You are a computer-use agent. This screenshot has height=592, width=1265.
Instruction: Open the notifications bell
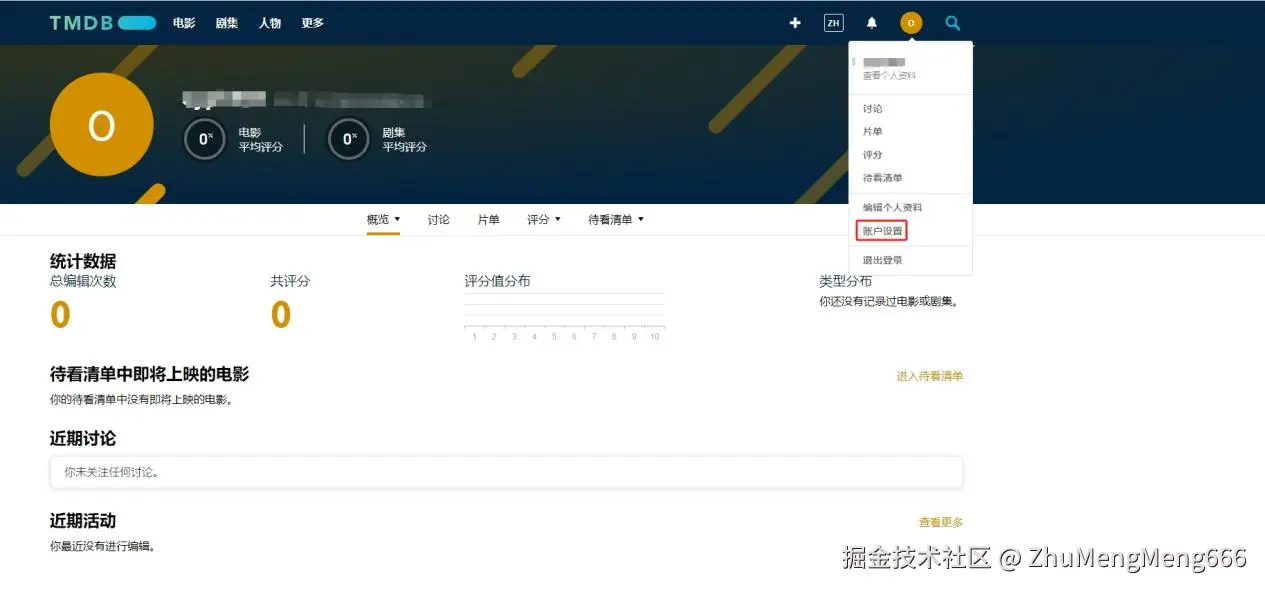click(x=872, y=23)
